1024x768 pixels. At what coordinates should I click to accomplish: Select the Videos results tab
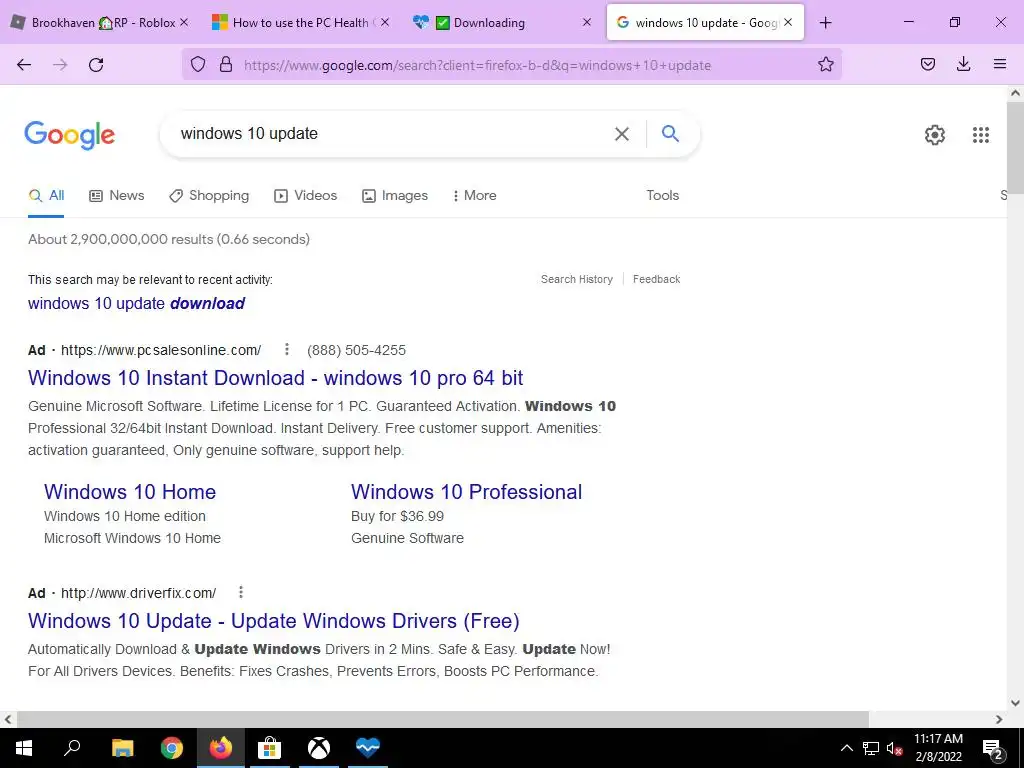click(306, 195)
